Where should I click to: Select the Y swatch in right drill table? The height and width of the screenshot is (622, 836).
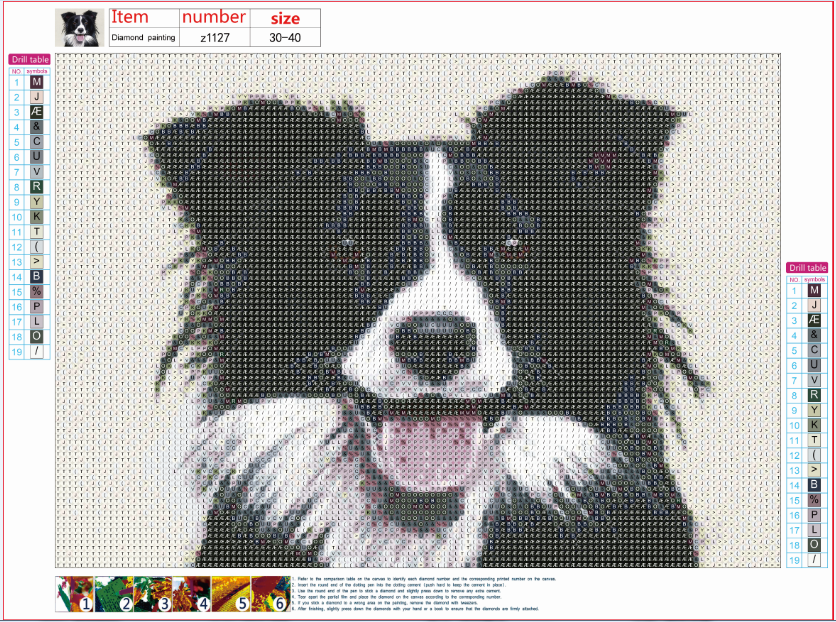click(814, 410)
